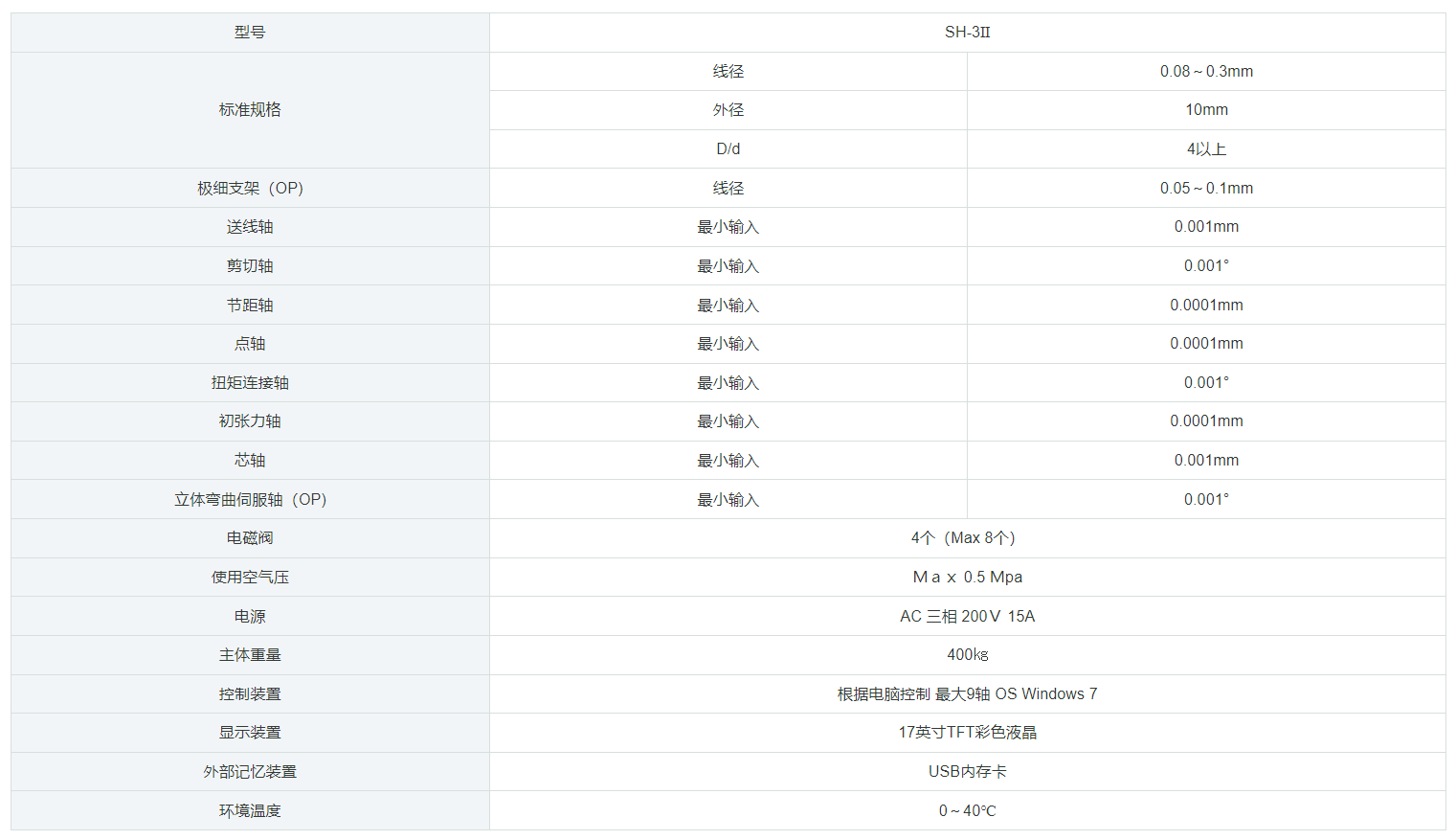This screenshot has width=1456, height=840.
Task: Click 最小输入 in the 节距轴 row
Action: click(x=728, y=306)
